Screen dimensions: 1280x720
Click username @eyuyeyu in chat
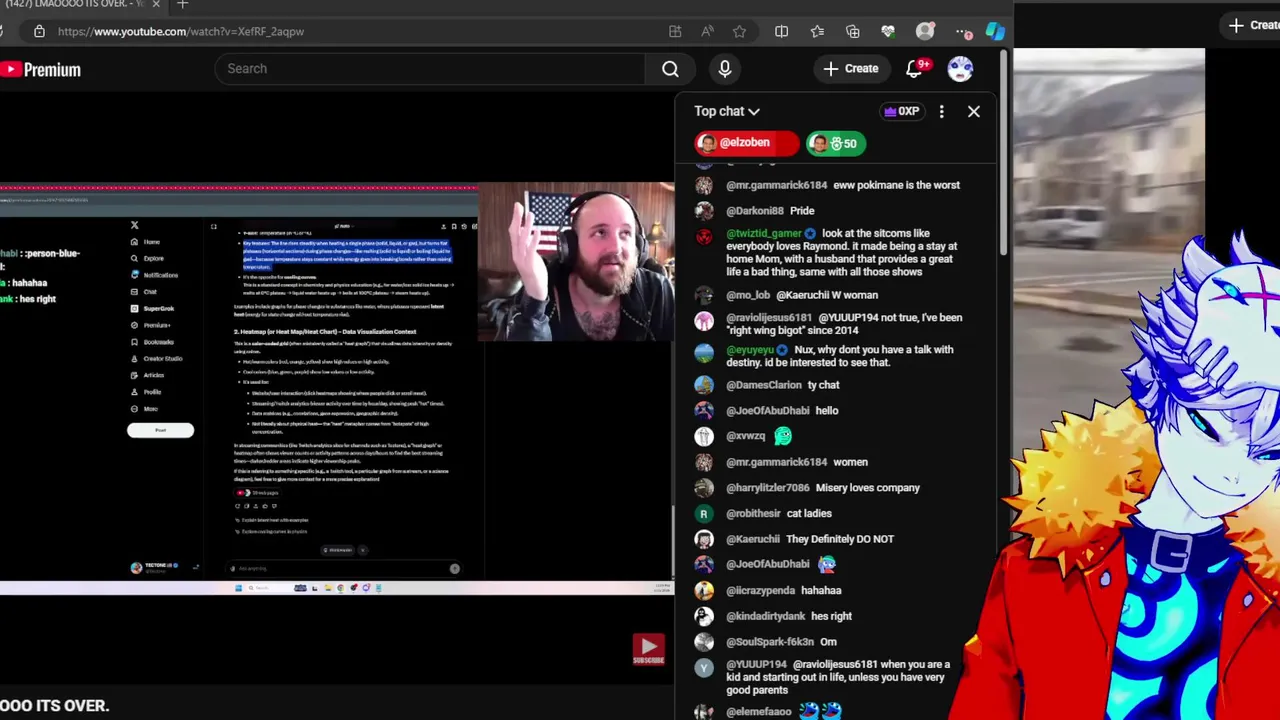point(750,350)
